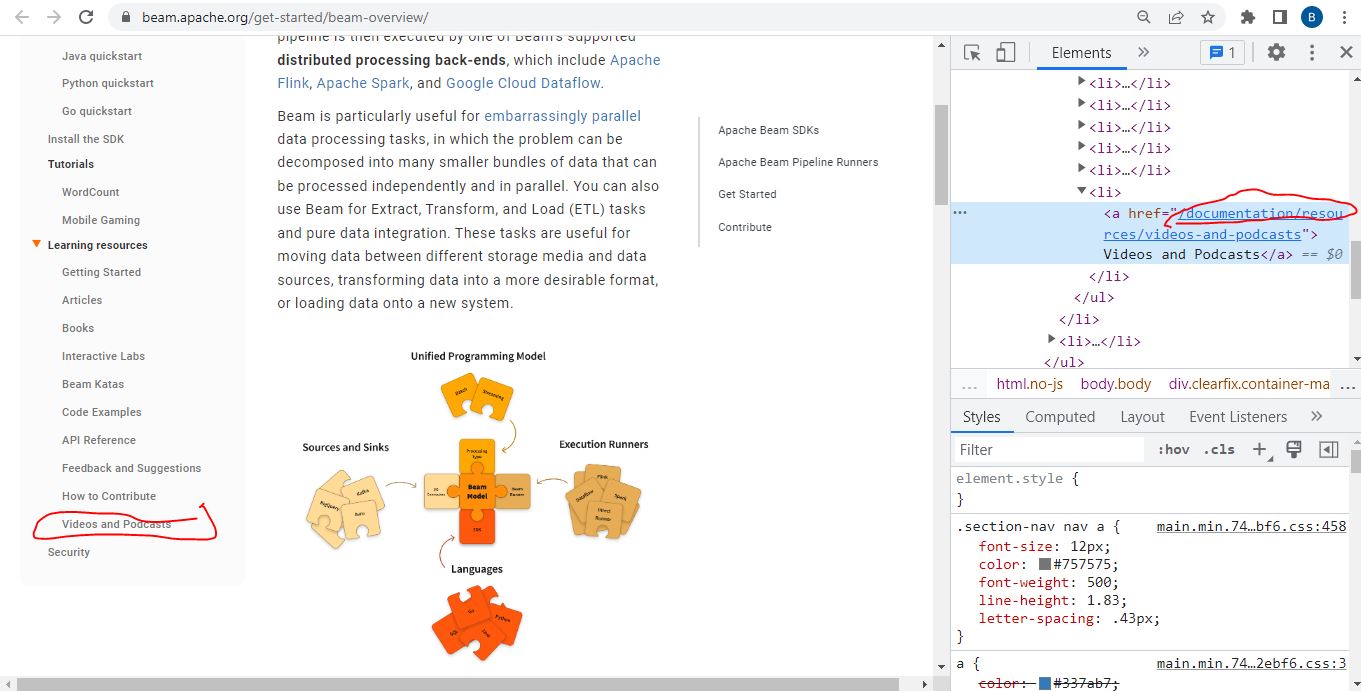Open the ellipsis actions beside selected node
This screenshot has height=691, width=1361.
(x=960, y=213)
